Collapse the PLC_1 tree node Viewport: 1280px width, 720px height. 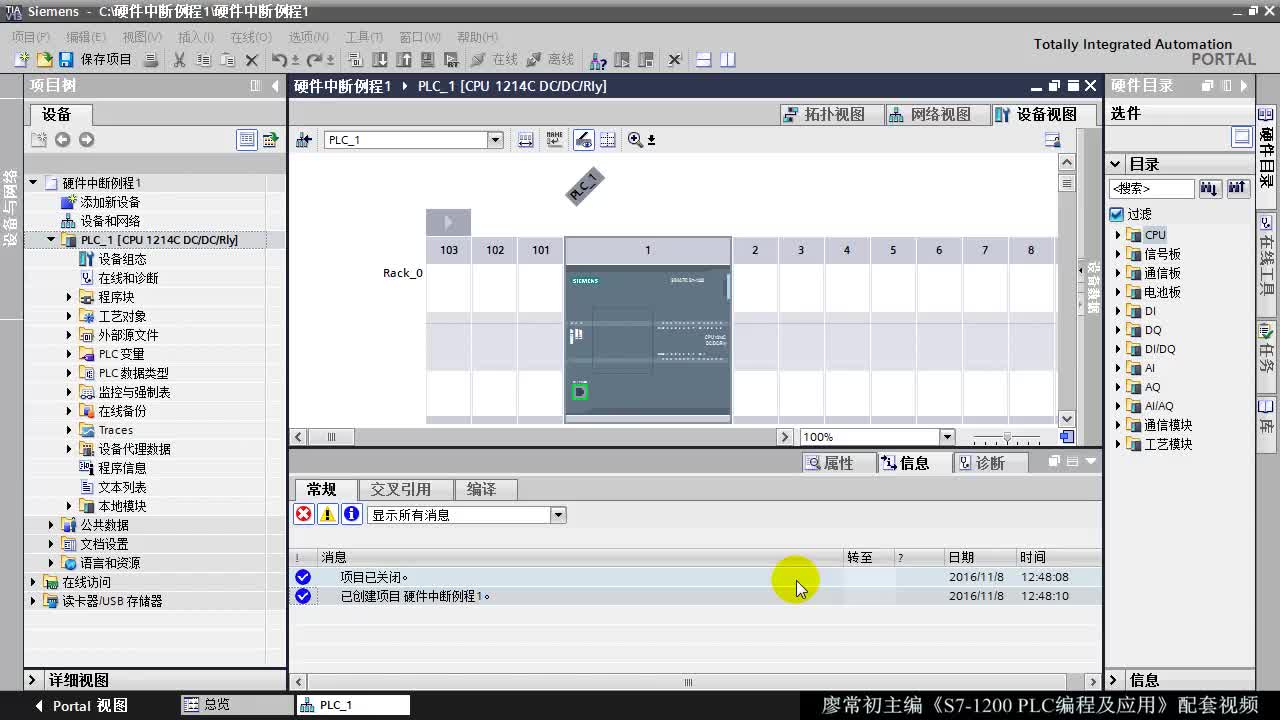click(x=51, y=240)
